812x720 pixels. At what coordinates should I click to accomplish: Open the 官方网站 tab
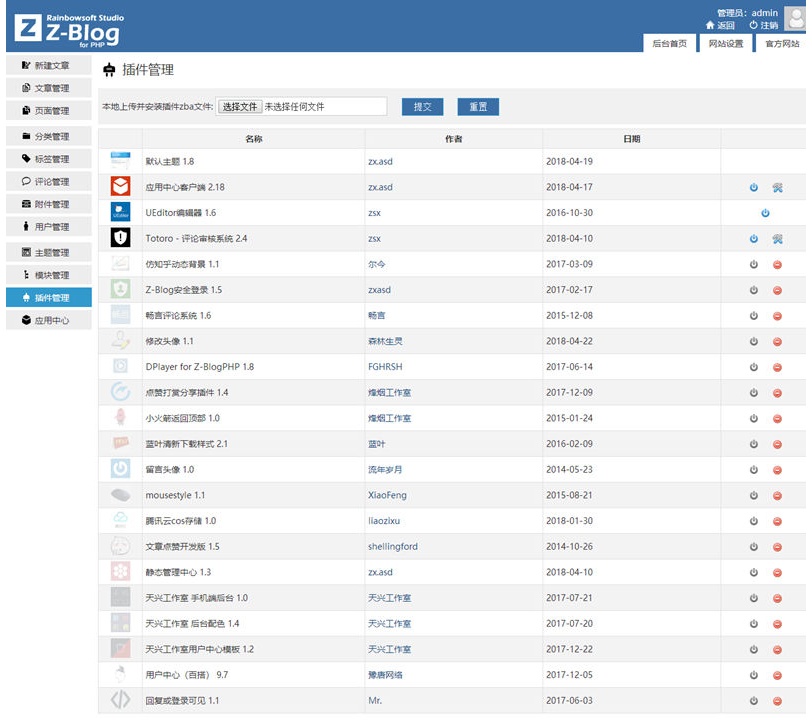point(782,44)
